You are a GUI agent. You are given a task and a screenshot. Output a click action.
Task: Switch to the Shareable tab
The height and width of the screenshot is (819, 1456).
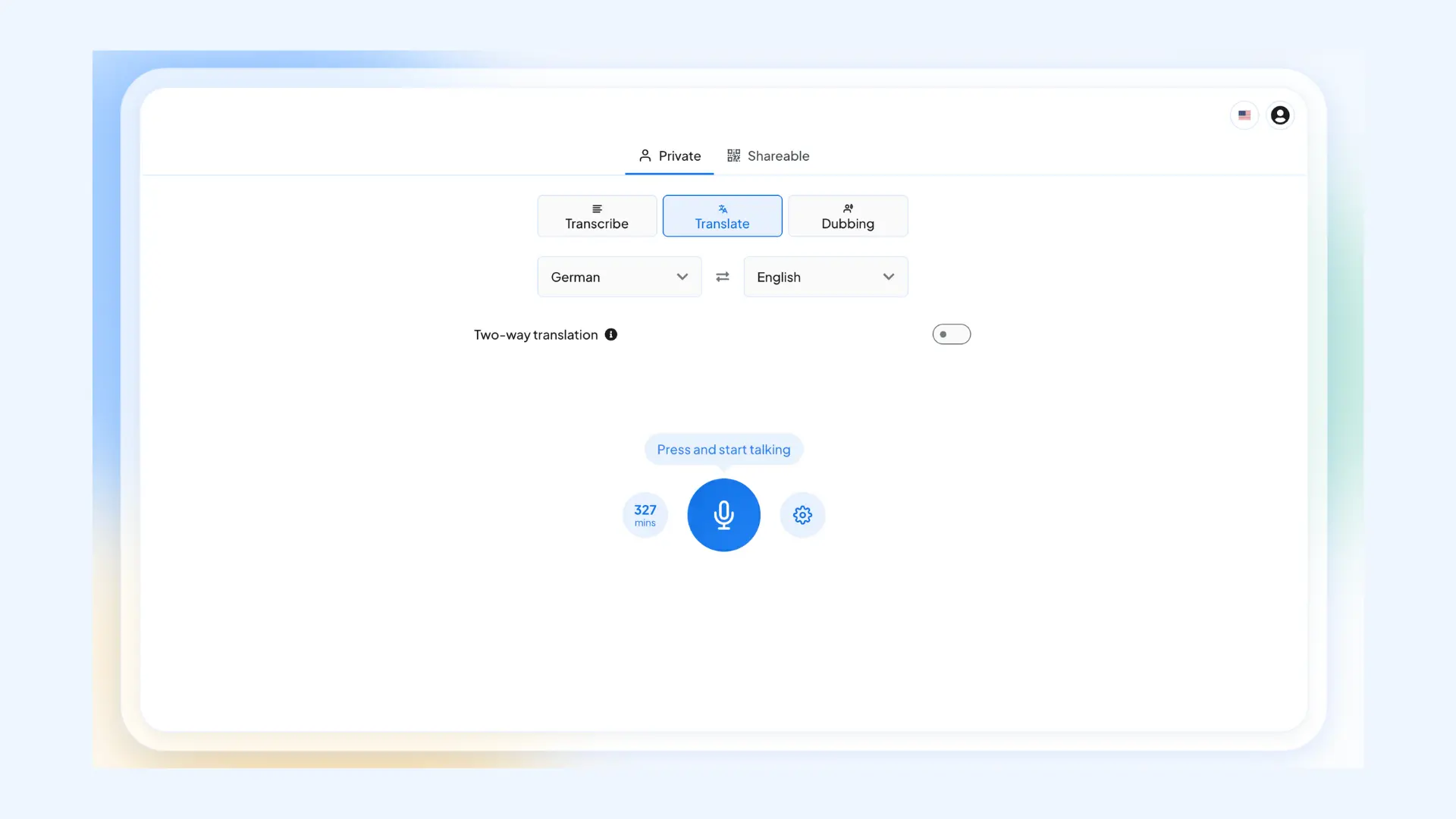pyautogui.click(x=779, y=155)
